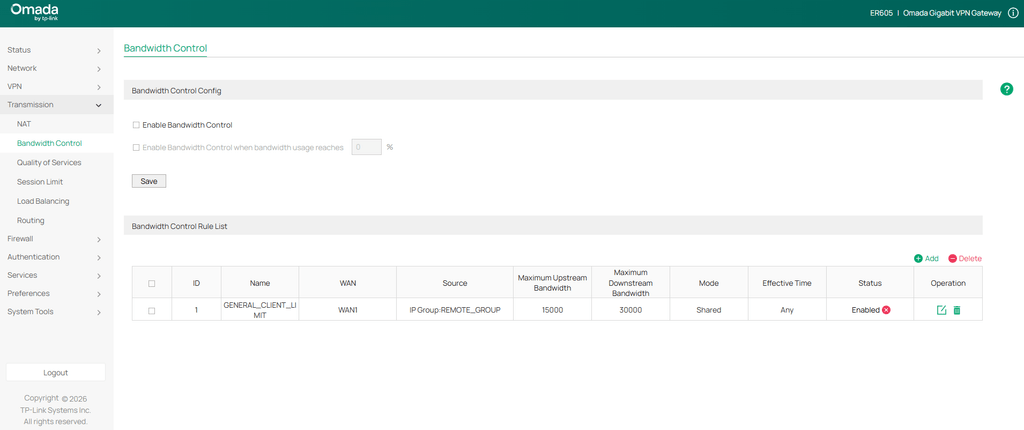Click the ER605 model label
The height and width of the screenshot is (430, 1024).
tap(881, 13)
